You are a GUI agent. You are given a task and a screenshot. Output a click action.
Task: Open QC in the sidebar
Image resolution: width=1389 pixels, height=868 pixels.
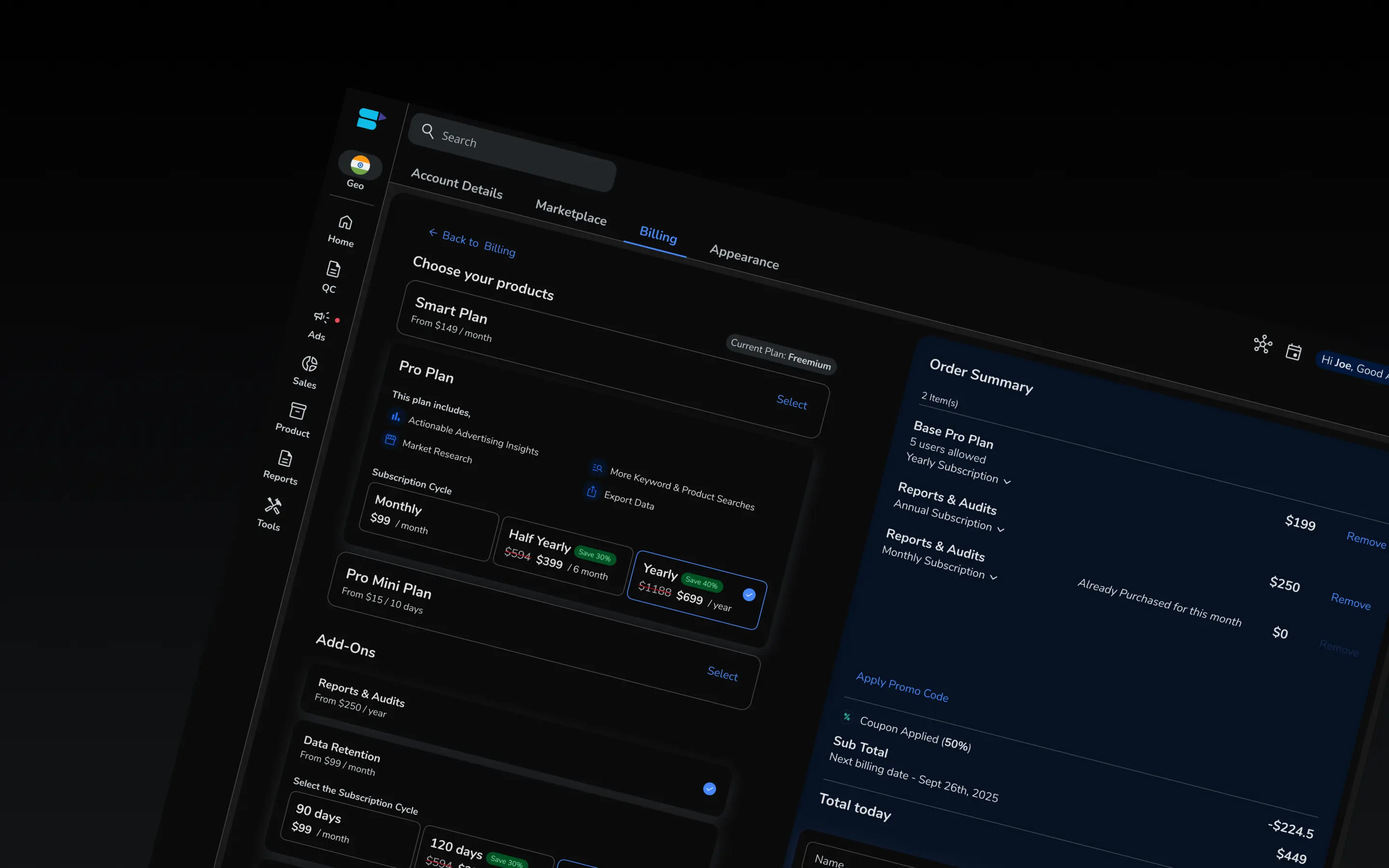click(331, 277)
